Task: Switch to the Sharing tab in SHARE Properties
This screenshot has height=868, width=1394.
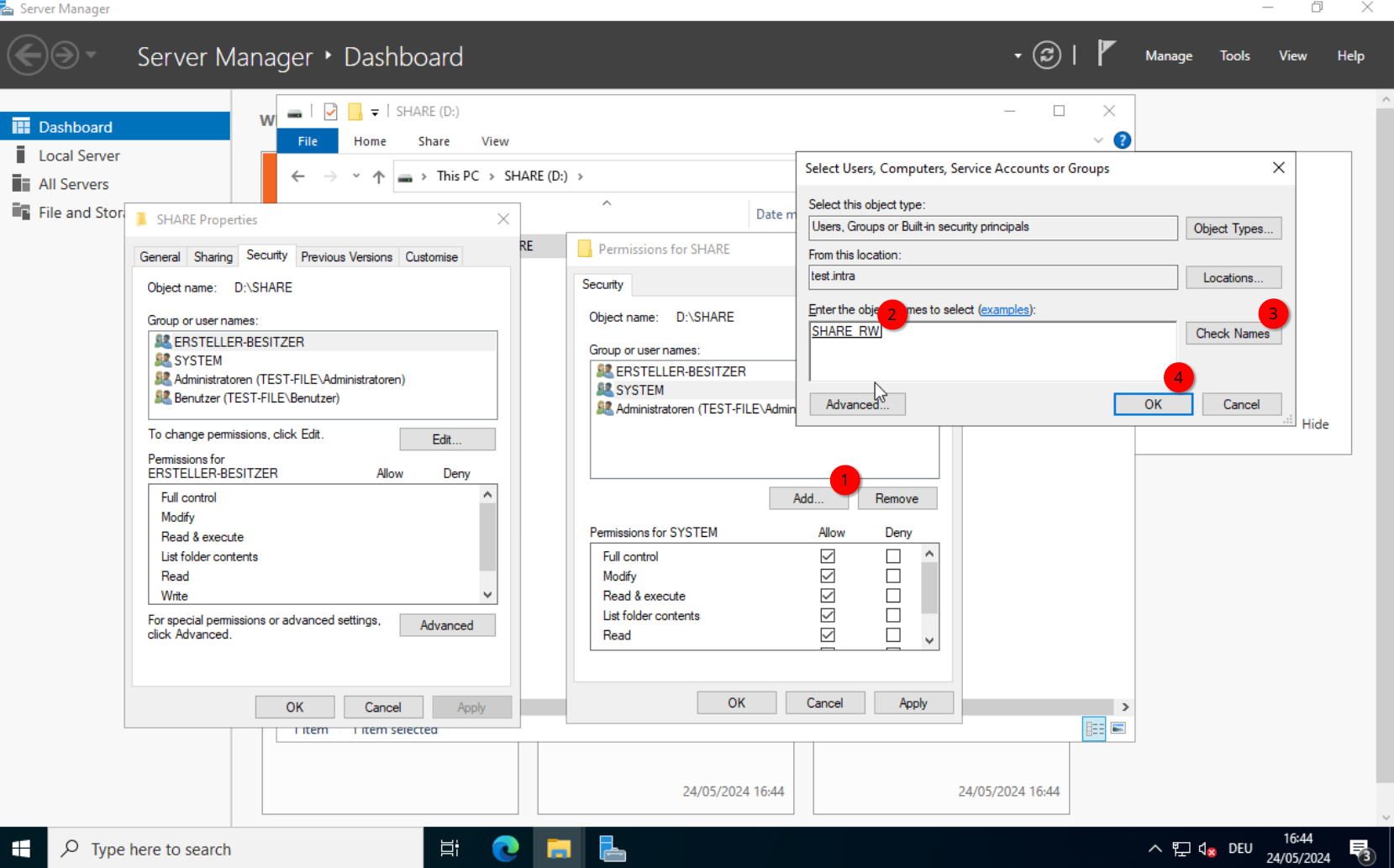Action: tap(213, 256)
